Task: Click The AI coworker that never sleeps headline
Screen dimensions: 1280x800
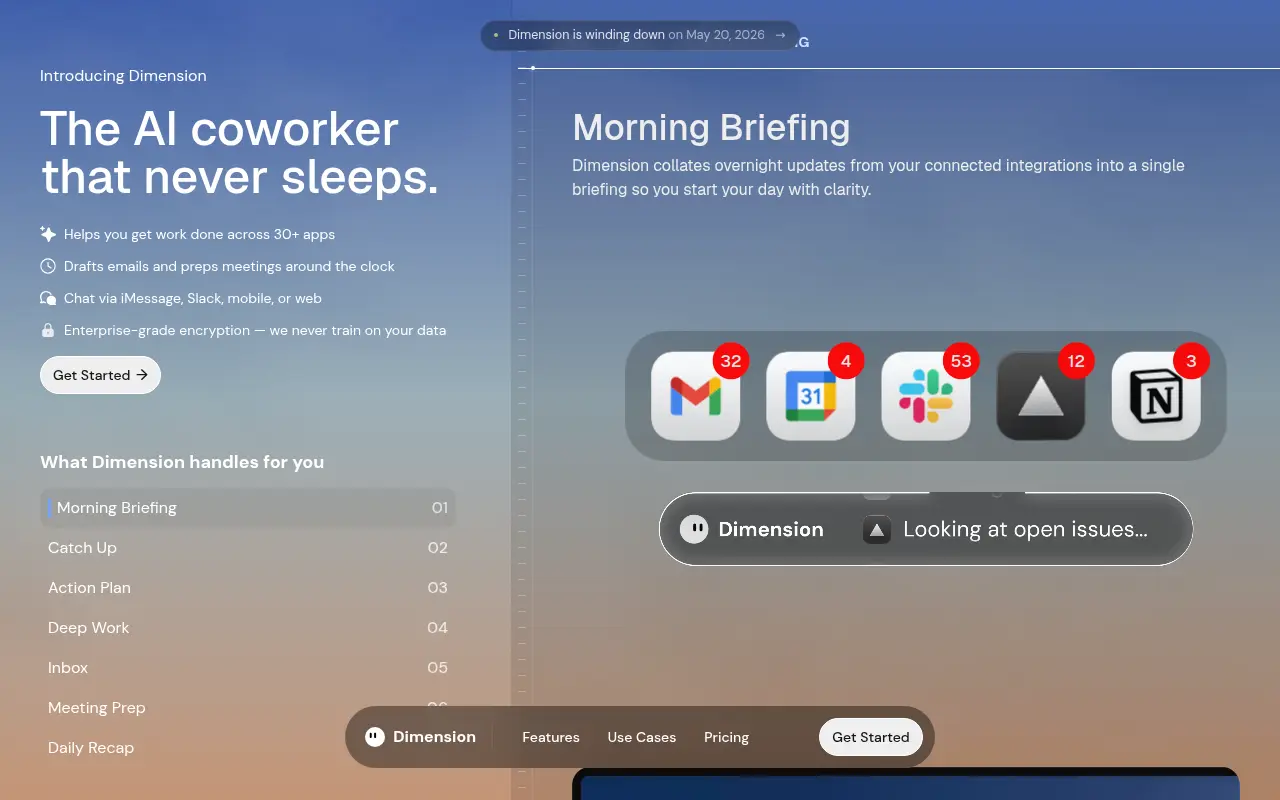Action: point(239,153)
